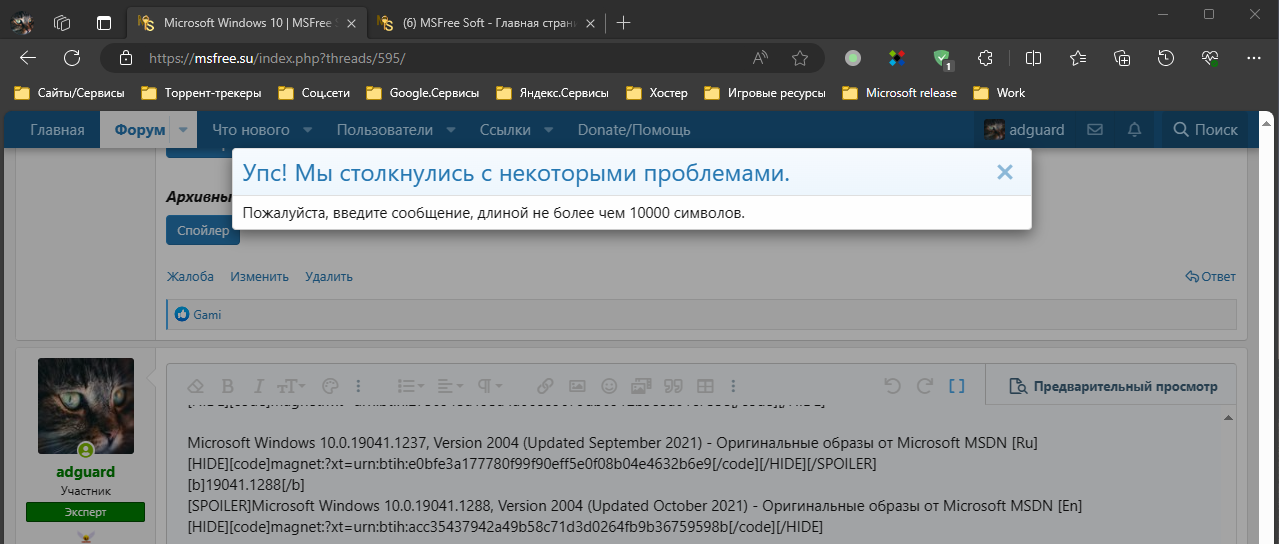The height and width of the screenshot is (544, 1279).
Task: Expand the Ссылки dropdown arrow
Action: 550,129
